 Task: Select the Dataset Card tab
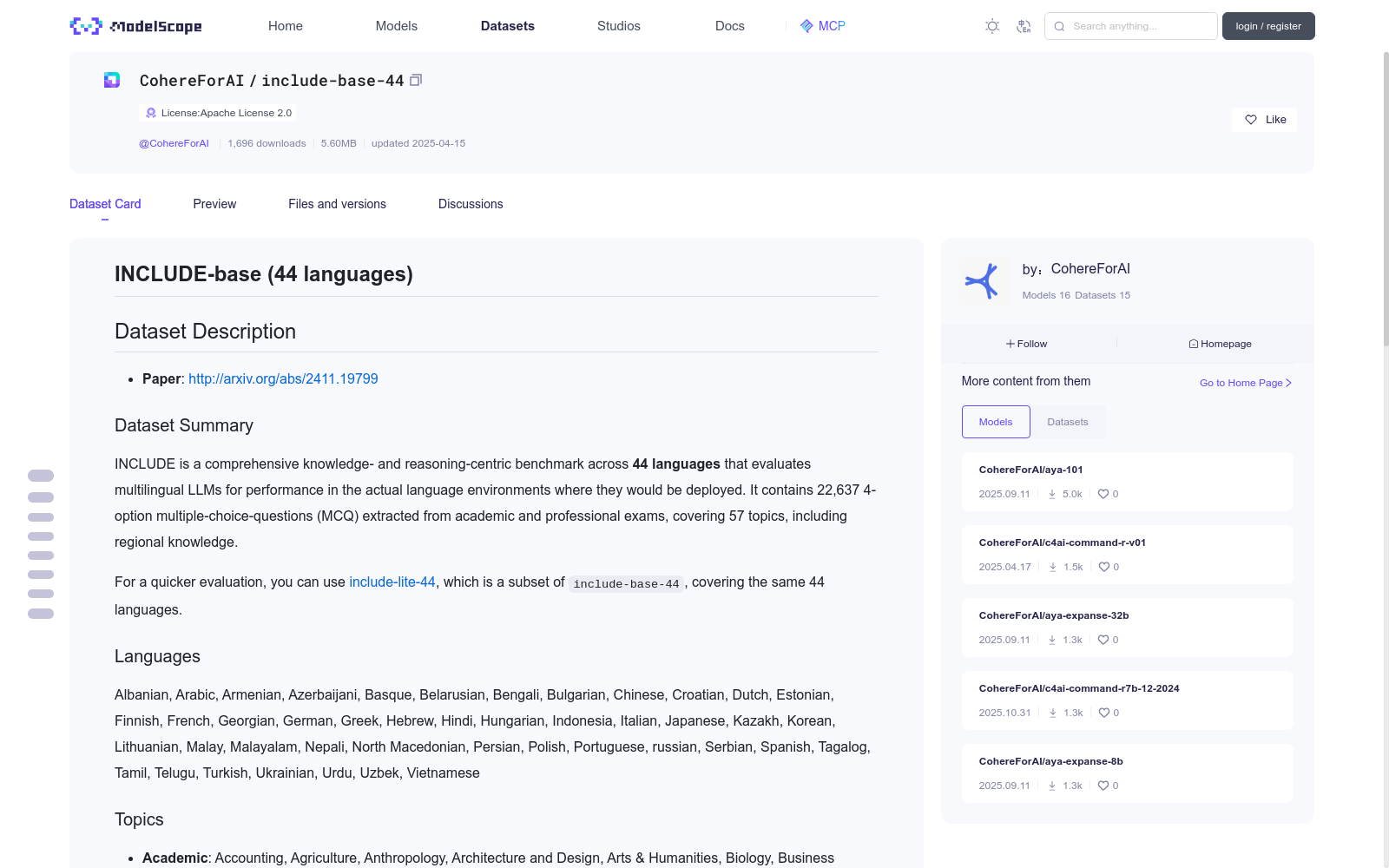click(x=105, y=204)
